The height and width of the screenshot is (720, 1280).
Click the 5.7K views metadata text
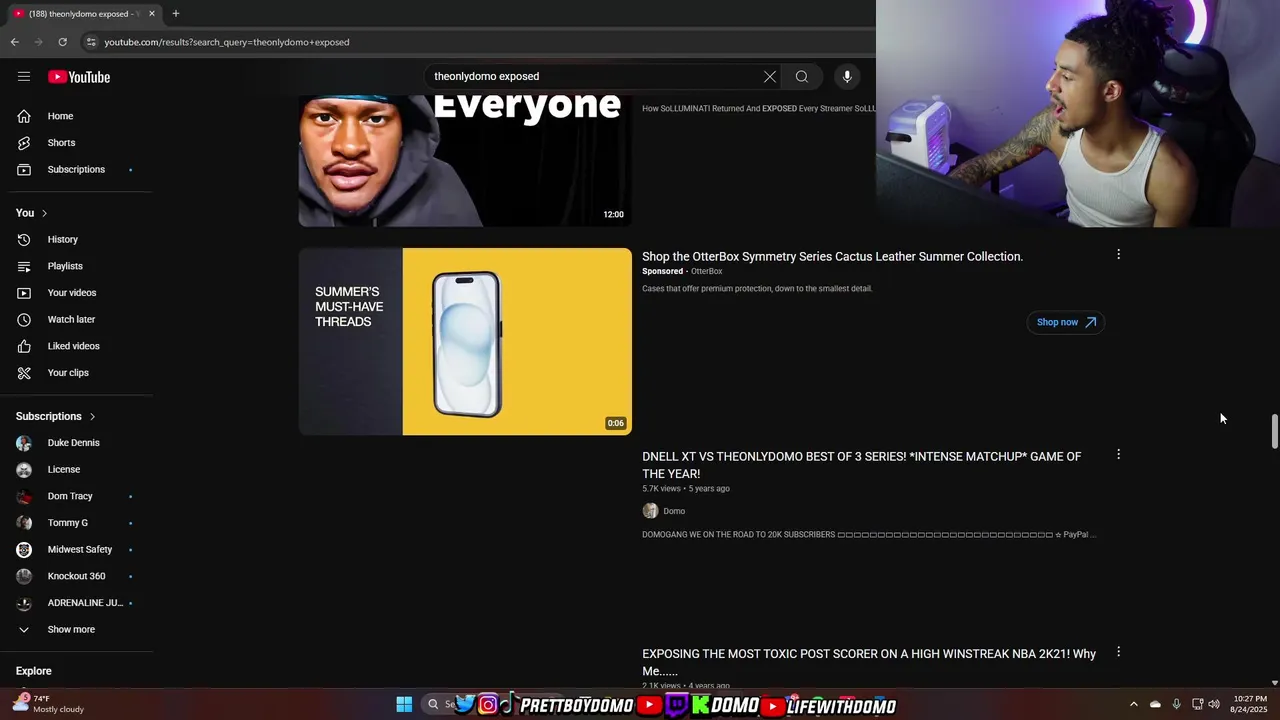(661, 489)
